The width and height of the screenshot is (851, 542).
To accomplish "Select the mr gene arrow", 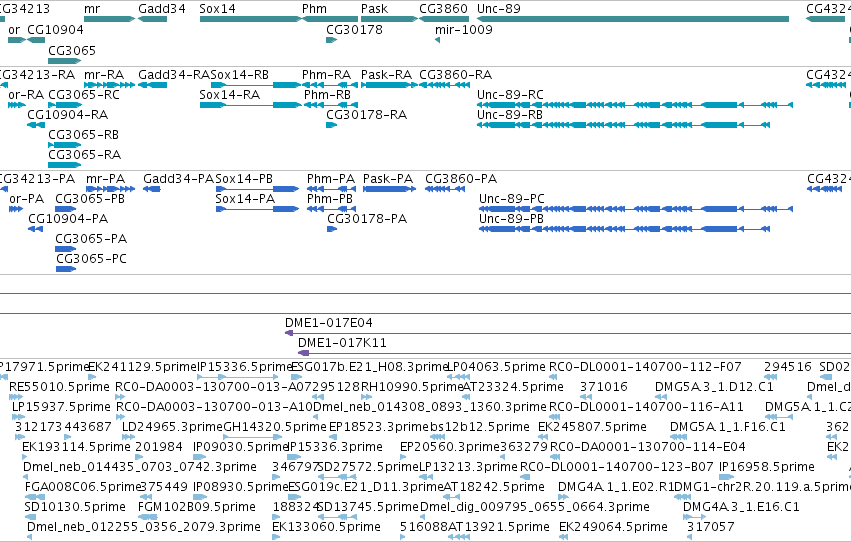I will (110, 19).
